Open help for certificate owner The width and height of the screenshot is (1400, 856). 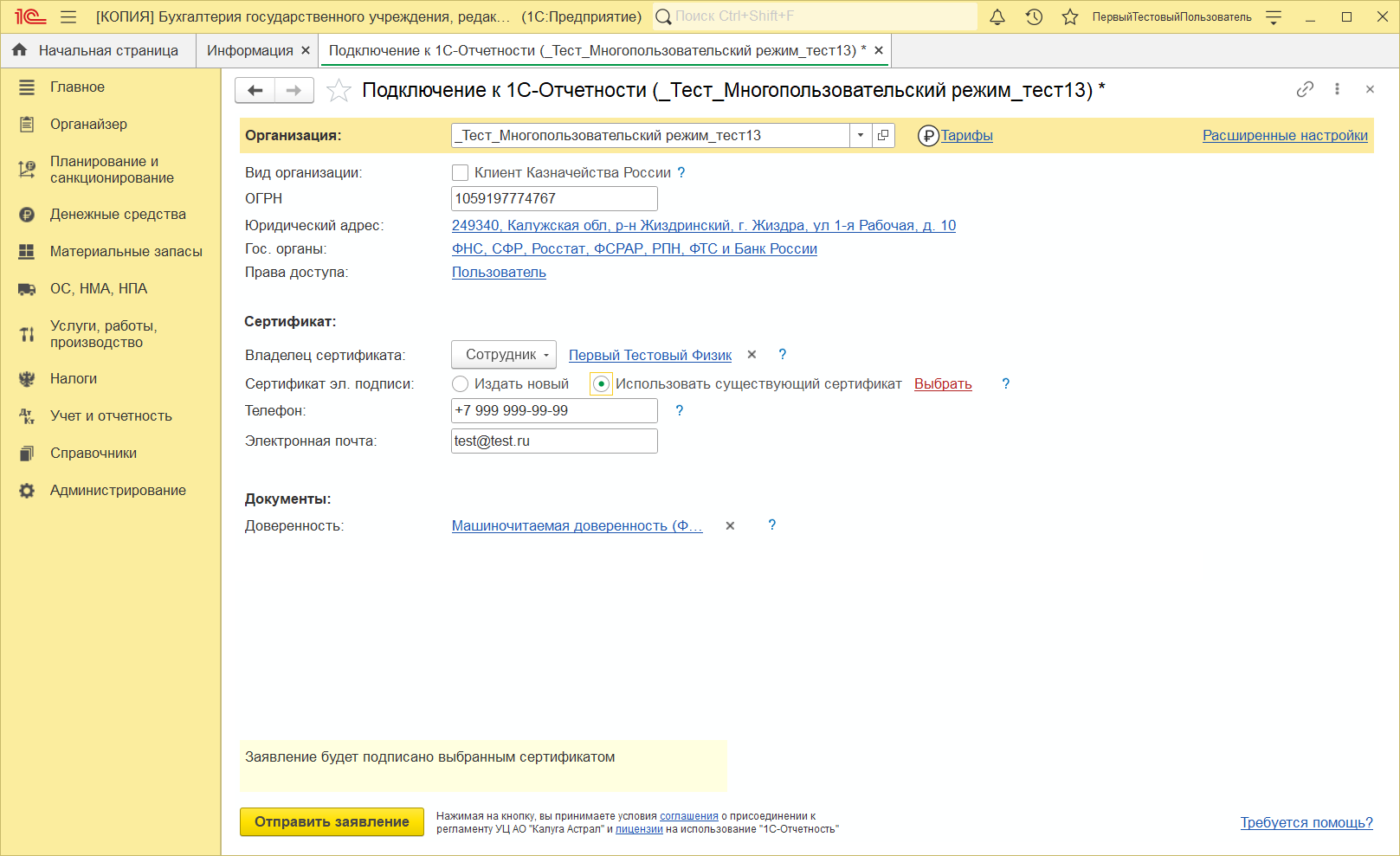click(783, 354)
